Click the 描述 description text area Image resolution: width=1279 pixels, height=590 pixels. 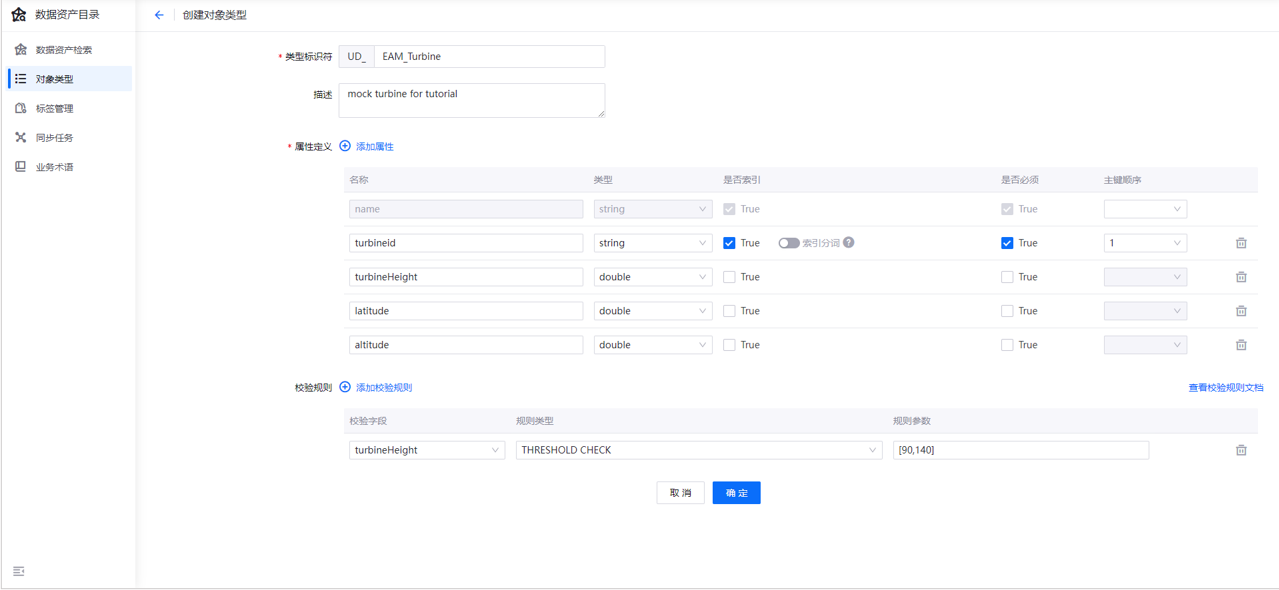coord(471,100)
